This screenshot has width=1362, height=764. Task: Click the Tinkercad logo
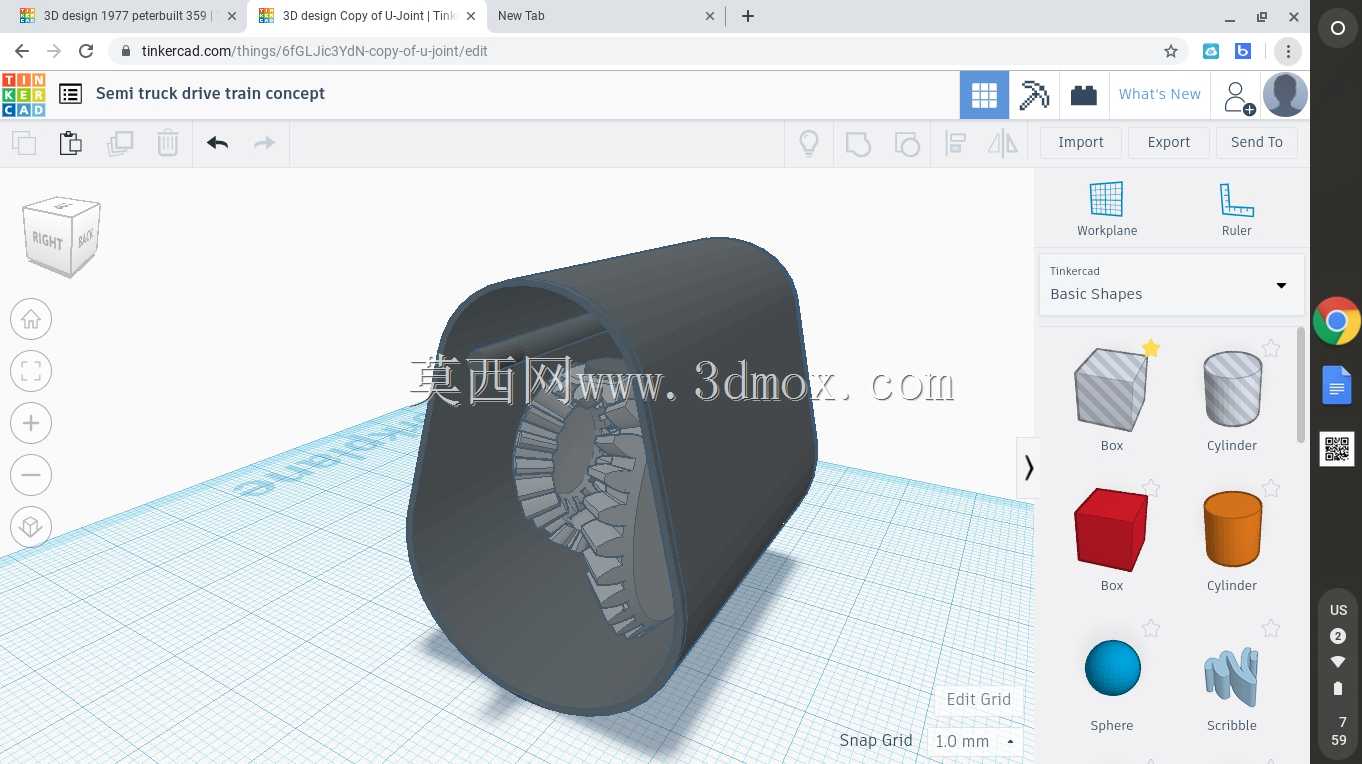click(24, 94)
